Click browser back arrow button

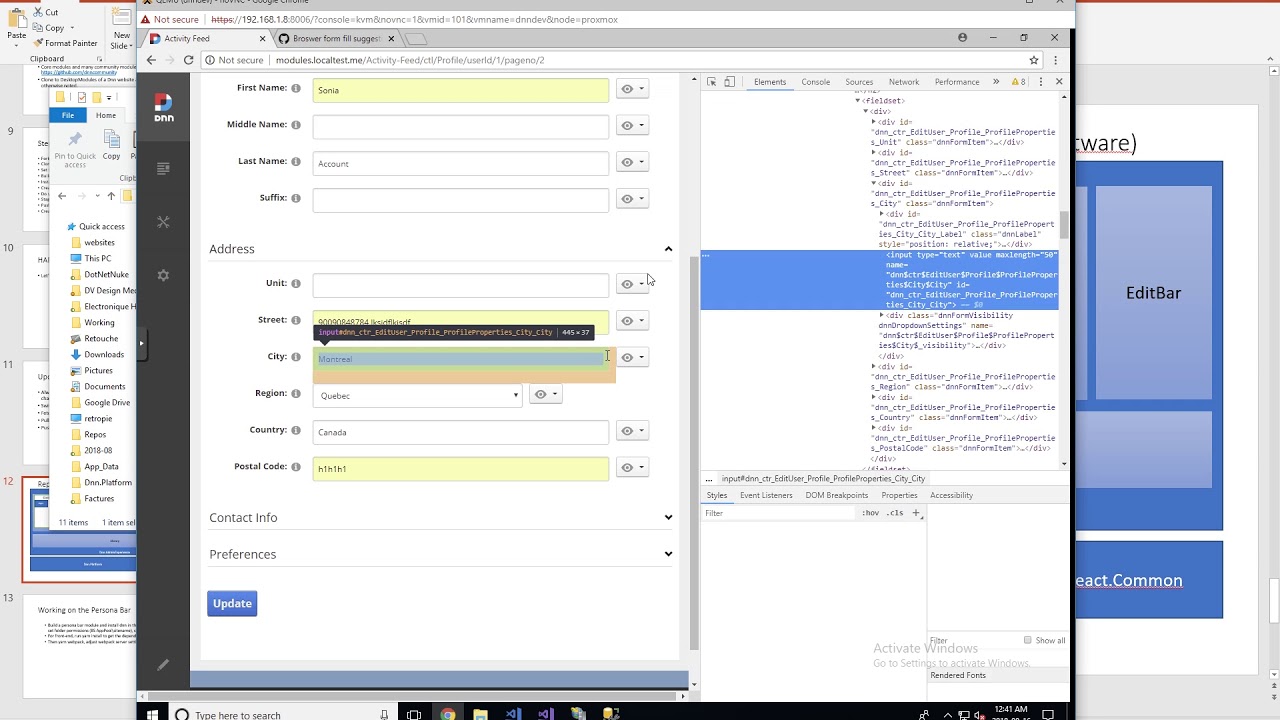[151, 60]
